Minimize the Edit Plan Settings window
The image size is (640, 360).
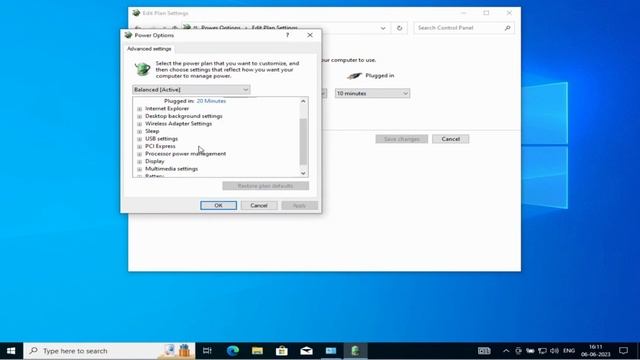click(463, 13)
